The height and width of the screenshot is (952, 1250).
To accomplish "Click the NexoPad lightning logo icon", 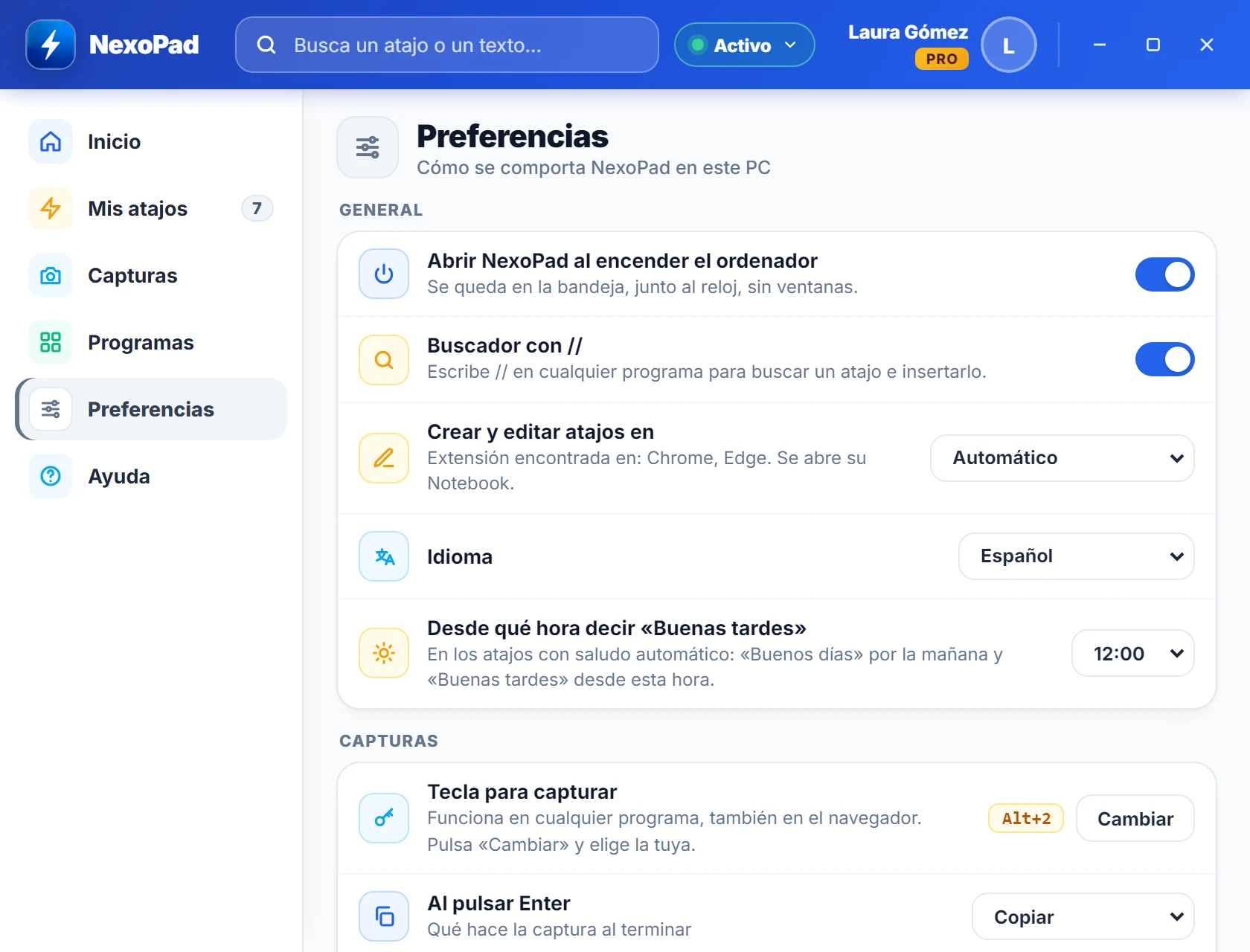I will pyautogui.click(x=51, y=45).
